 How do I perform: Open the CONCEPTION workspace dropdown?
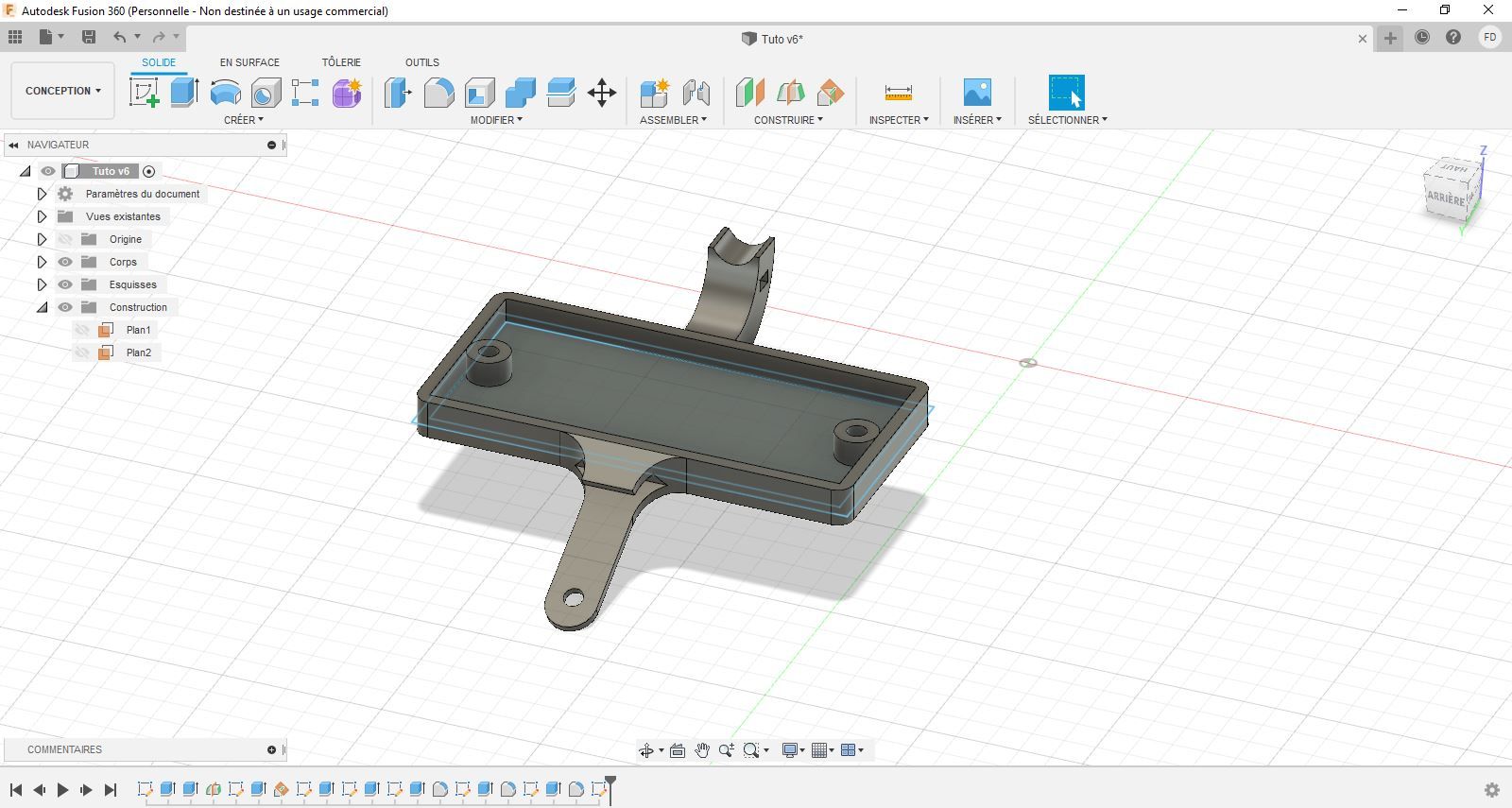[x=62, y=91]
